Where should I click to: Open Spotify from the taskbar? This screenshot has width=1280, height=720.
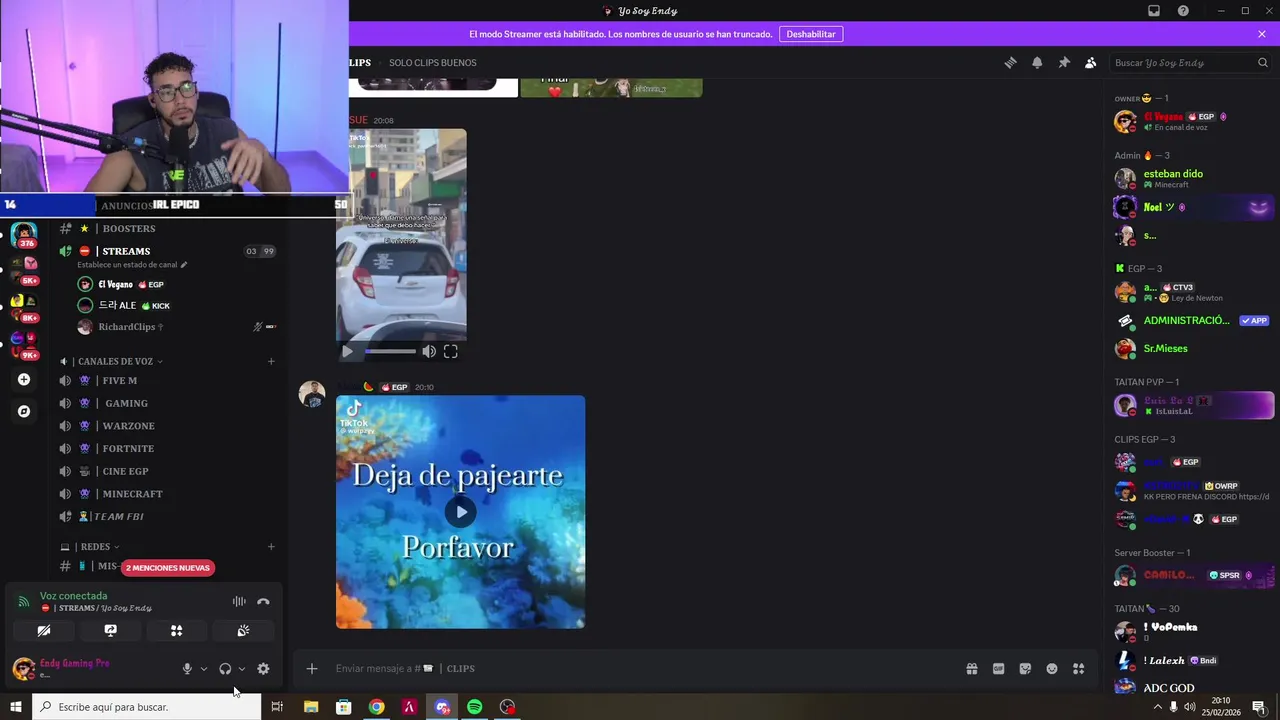475,707
